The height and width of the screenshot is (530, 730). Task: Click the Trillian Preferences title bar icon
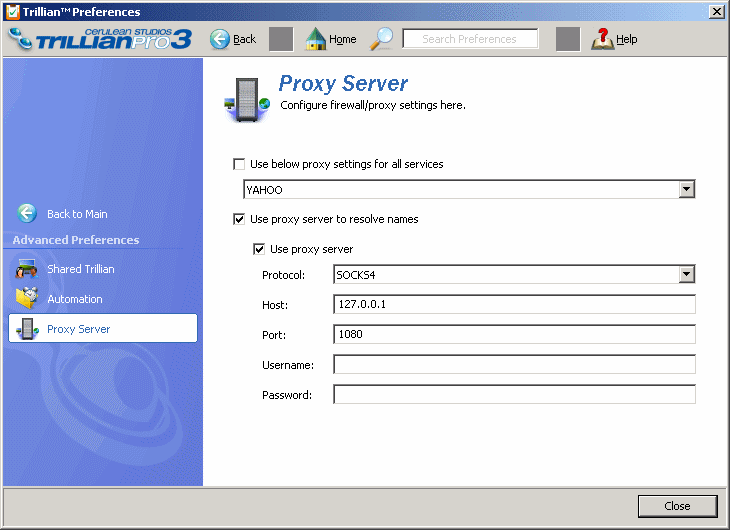tap(13, 12)
